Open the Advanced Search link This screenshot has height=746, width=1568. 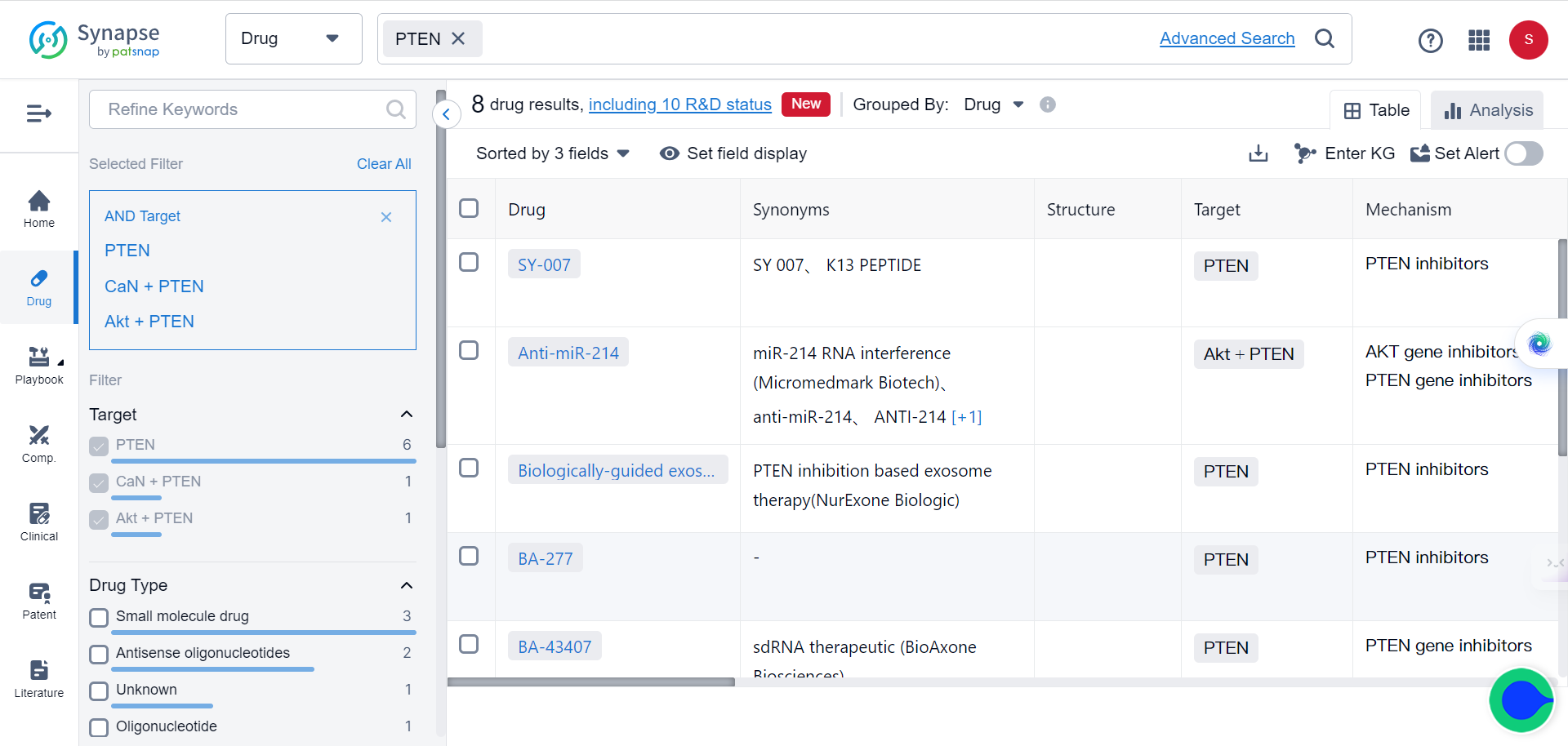click(1227, 38)
